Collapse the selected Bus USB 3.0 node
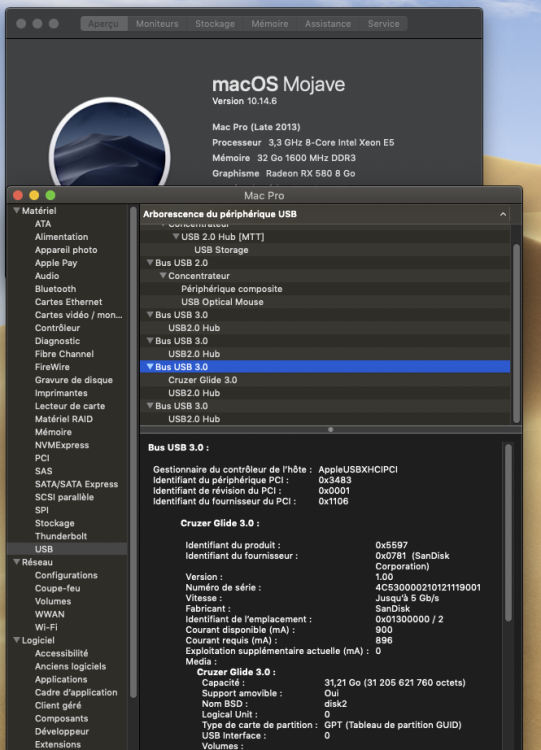 (x=150, y=367)
